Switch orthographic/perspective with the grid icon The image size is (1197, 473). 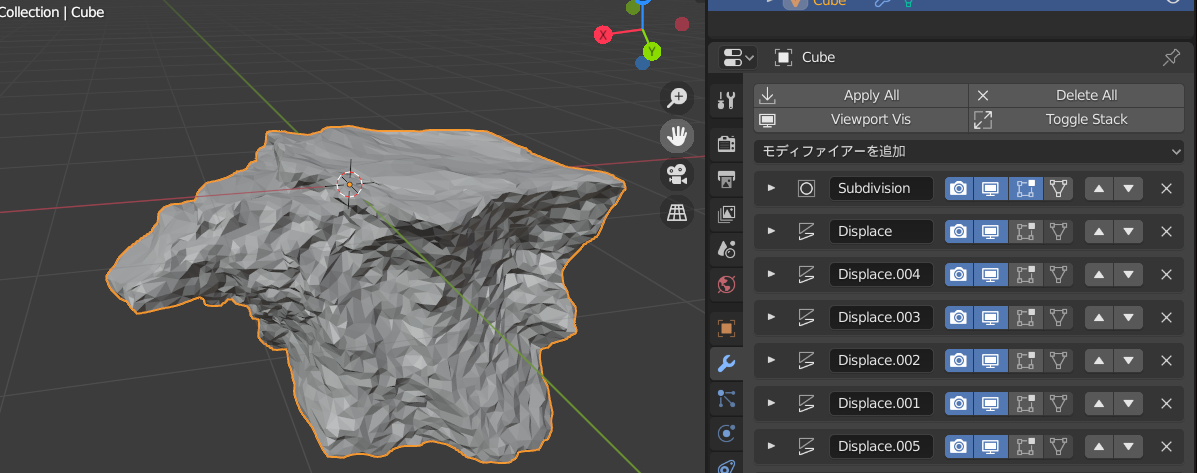pyautogui.click(x=677, y=213)
